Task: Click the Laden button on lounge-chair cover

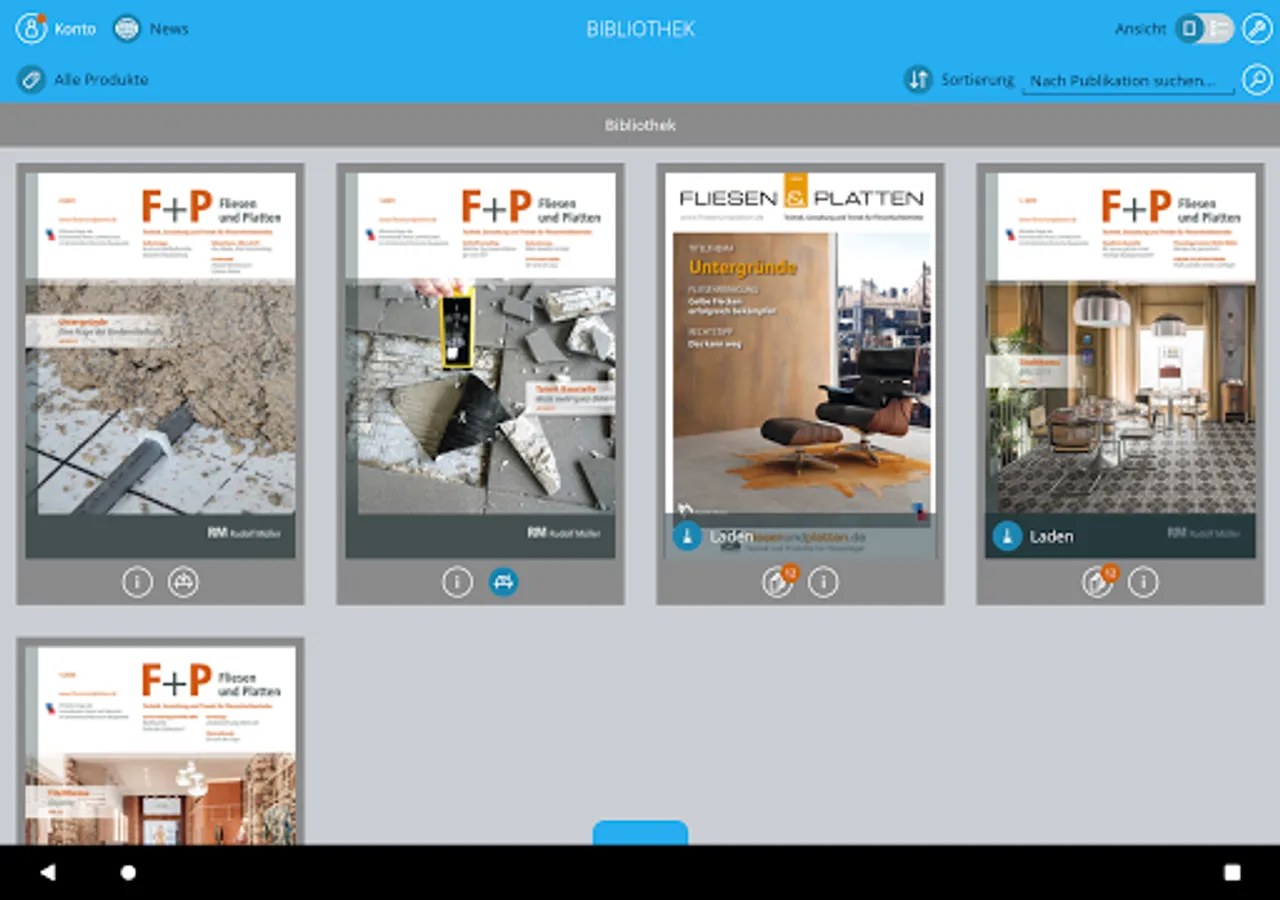Action: (x=712, y=537)
